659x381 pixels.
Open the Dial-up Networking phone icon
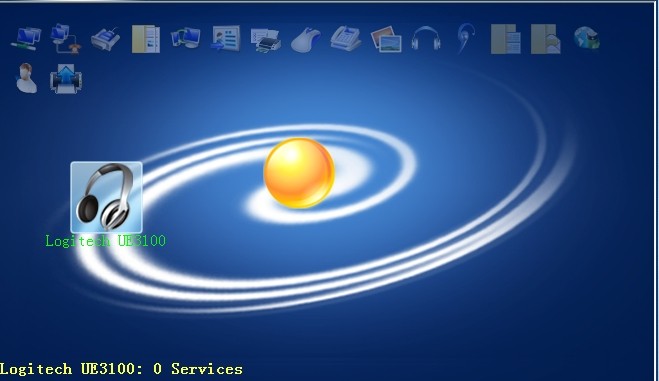coord(66,39)
